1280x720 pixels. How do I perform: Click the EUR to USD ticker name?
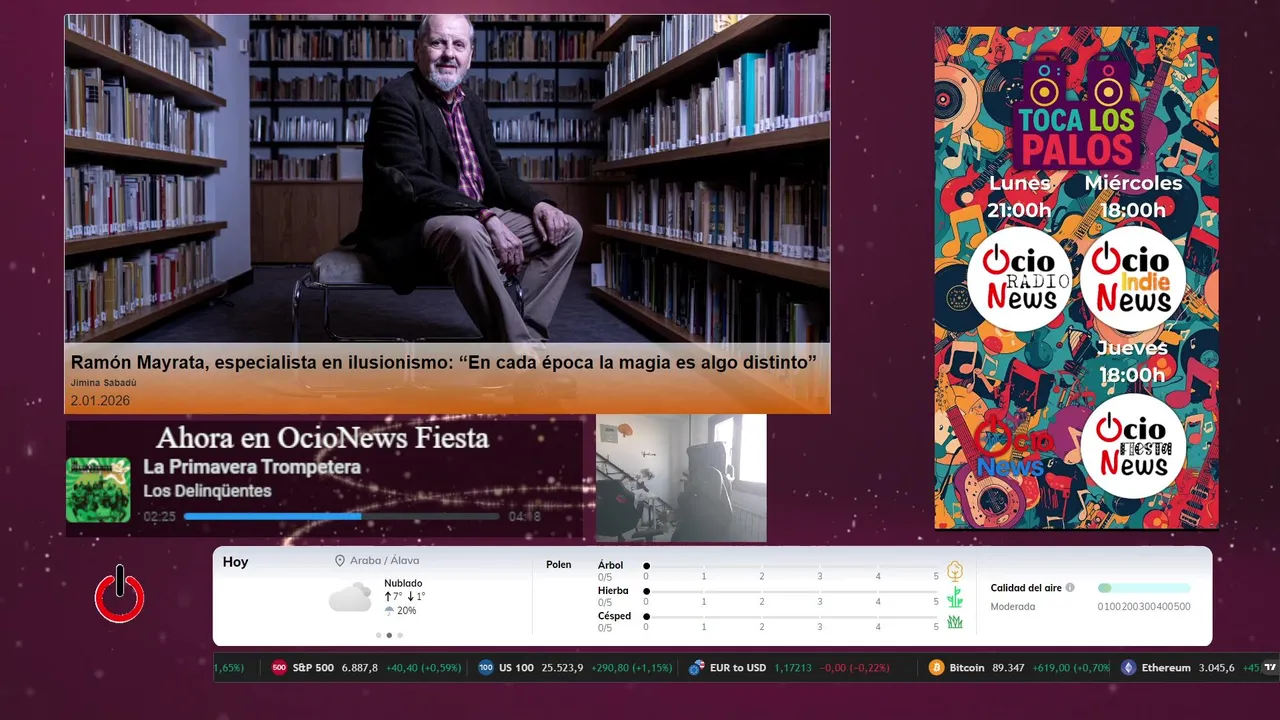[x=738, y=667]
